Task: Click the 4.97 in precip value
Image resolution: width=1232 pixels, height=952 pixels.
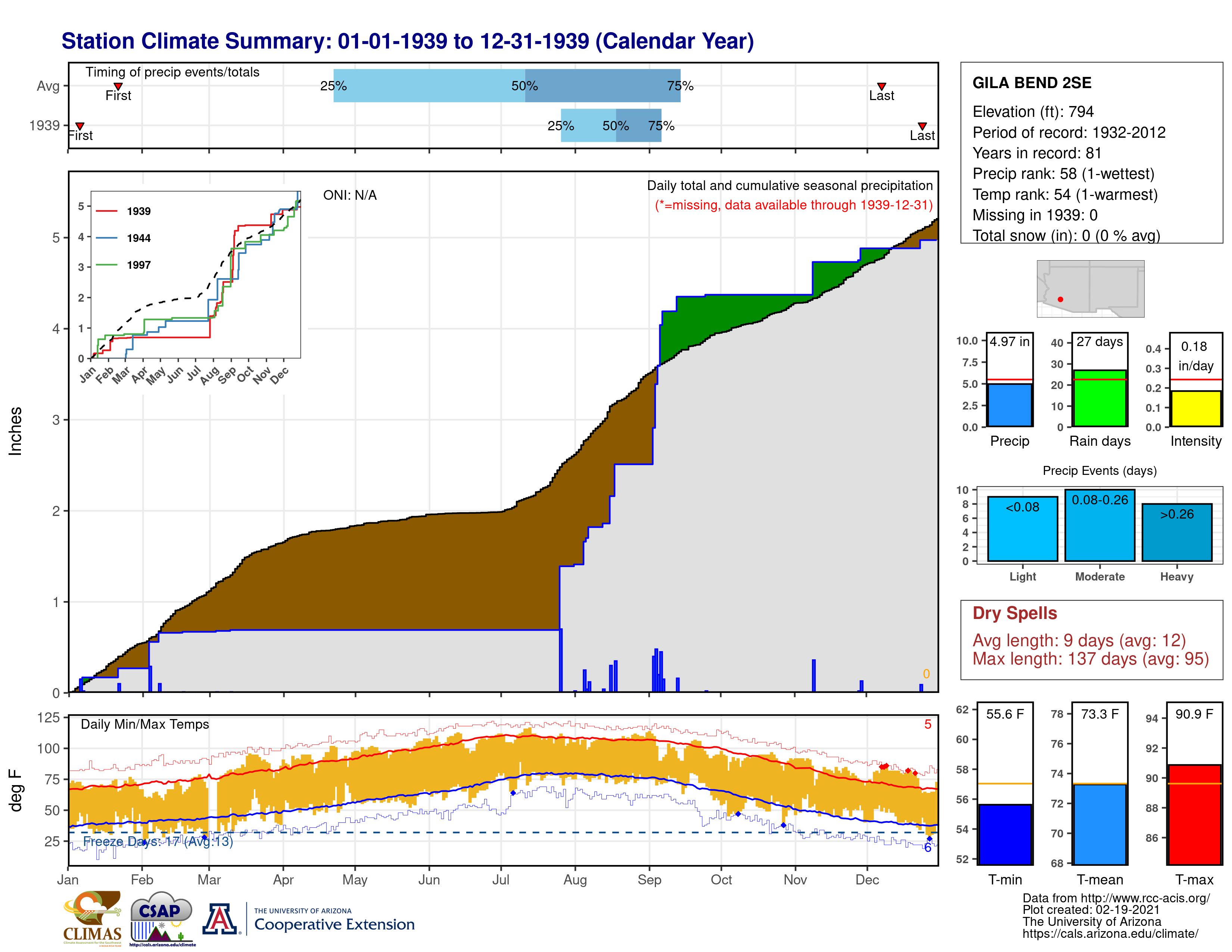Action: [x=1010, y=341]
